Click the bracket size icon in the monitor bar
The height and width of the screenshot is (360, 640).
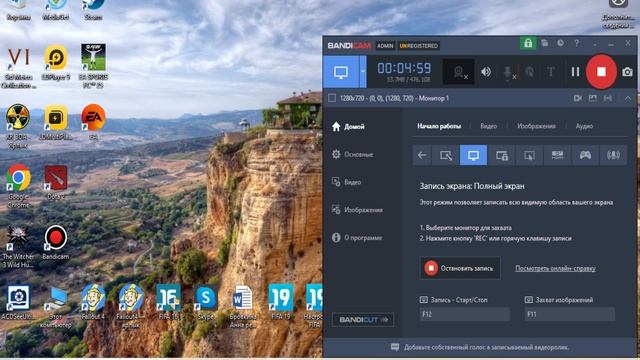pos(608,98)
